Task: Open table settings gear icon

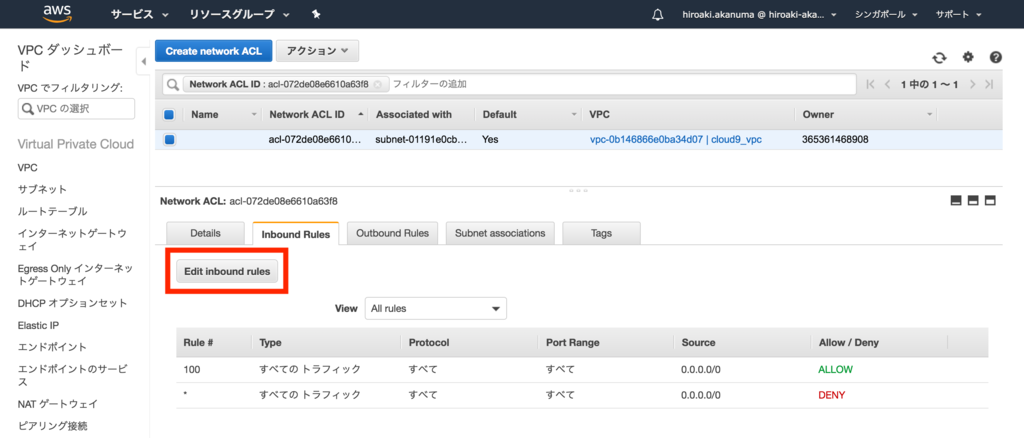Action: coord(968,57)
